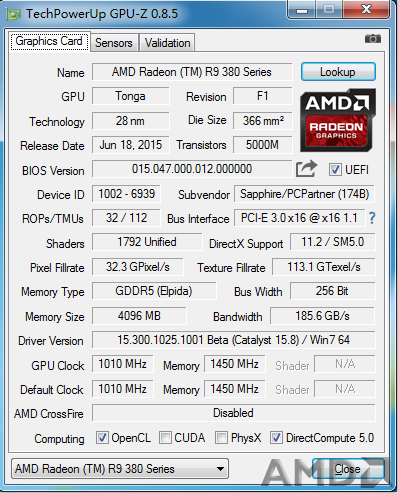Toggle the OpenCL checkbox

(102, 438)
